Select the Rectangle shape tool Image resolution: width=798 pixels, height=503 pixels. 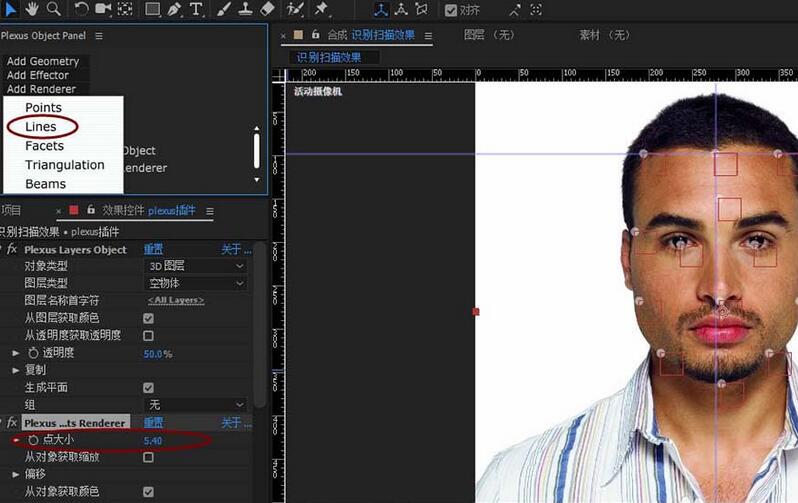click(152, 10)
